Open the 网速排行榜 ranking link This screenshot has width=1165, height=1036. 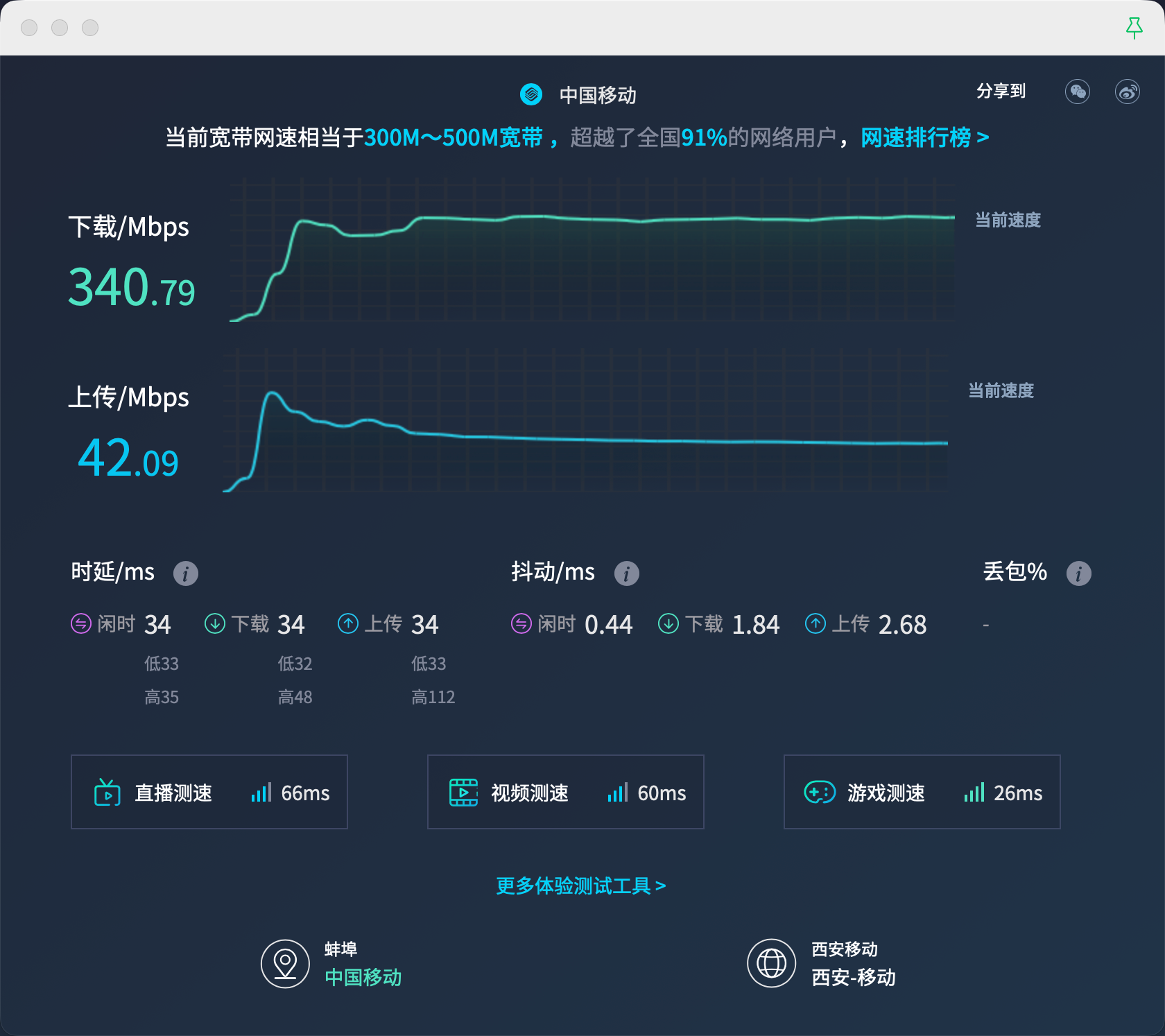(x=924, y=137)
